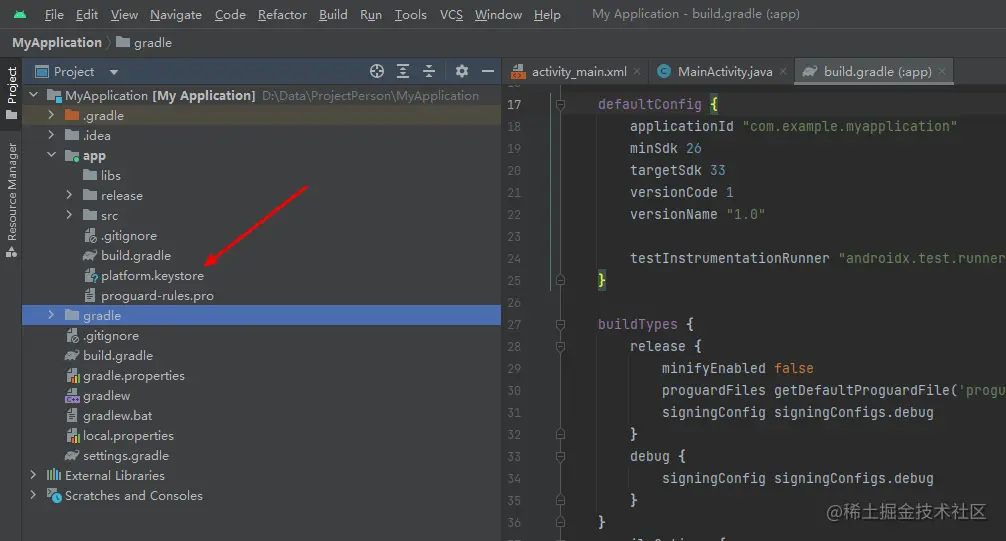The image size is (1006, 541).
Task: Open the View menu
Action: [124, 14]
